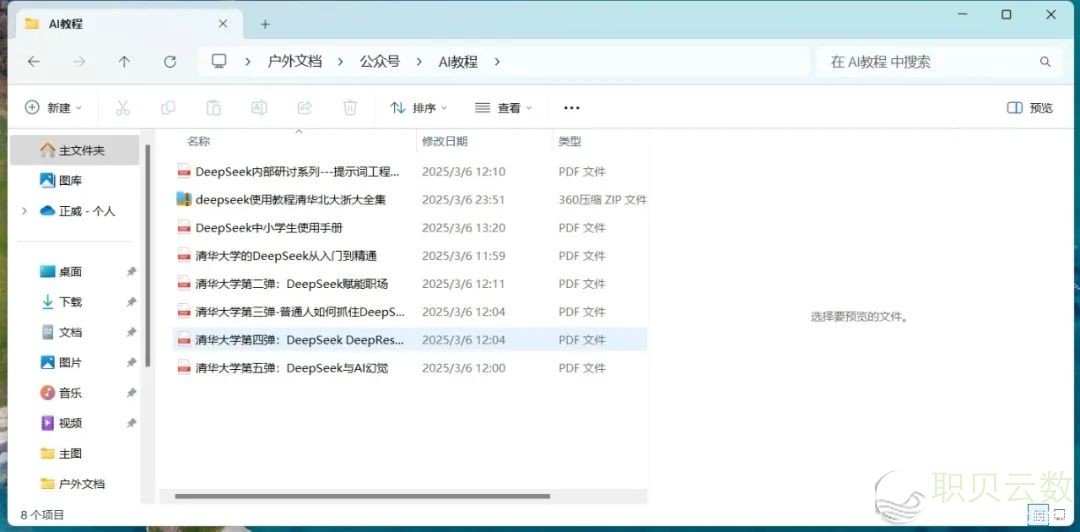Click AI教程 in breadcrumb path
Image resolution: width=1080 pixels, height=532 pixels.
(458, 61)
